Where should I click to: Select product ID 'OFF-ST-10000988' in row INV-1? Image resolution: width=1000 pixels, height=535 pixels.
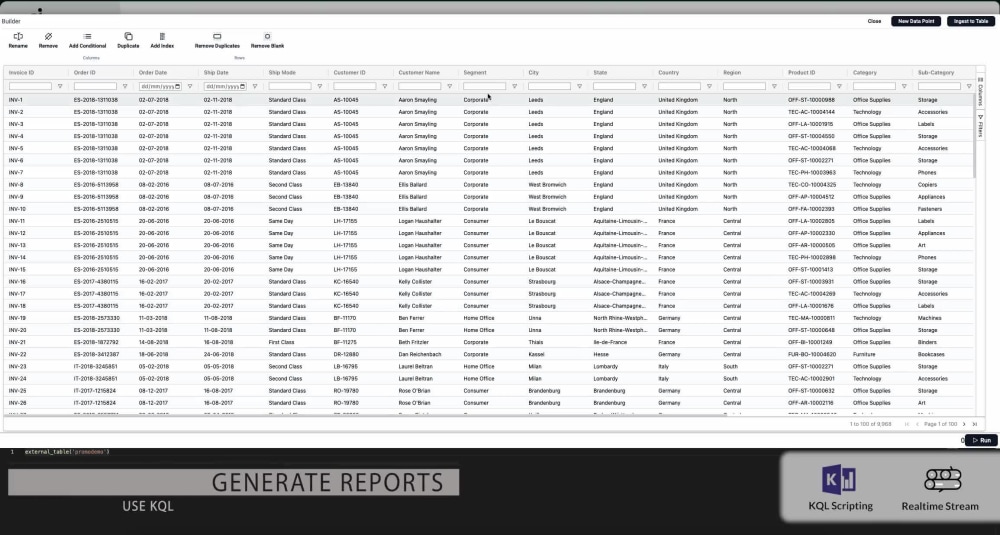(x=811, y=100)
